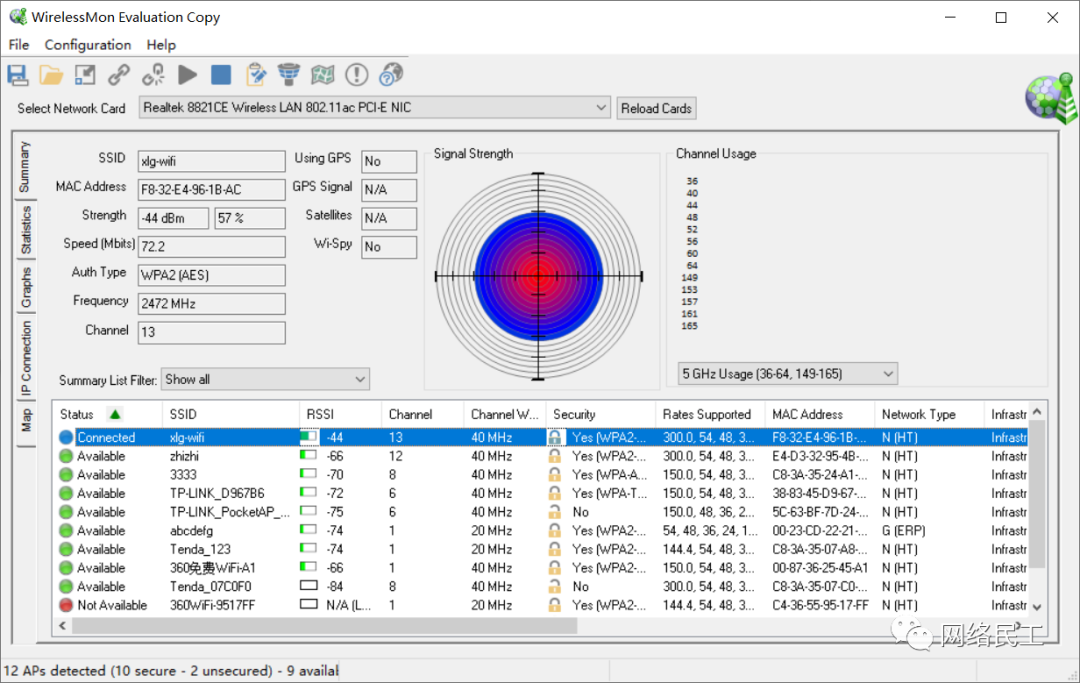1080x683 pixels.
Task: Click the Channel field showing 13
Action: pyautogui.click(x=211, y=333)
